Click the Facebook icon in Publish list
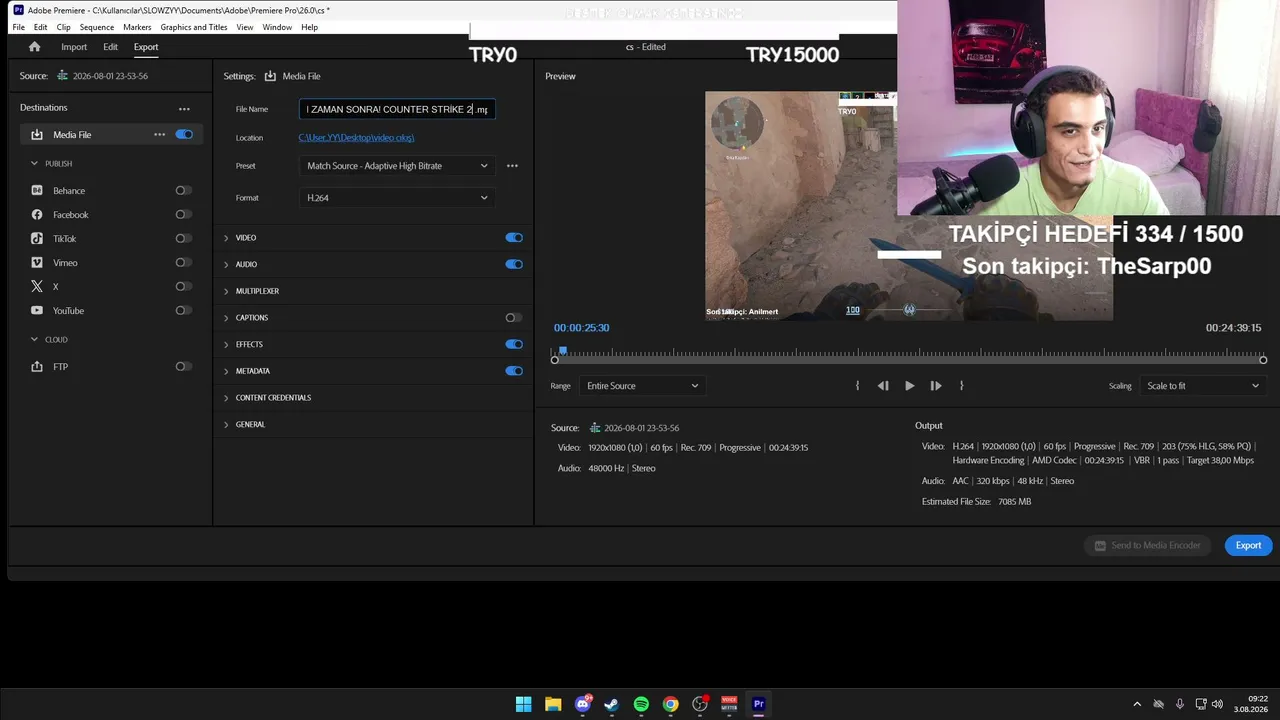This screenshot has height=720, width=1280. [x=37, y=215]
